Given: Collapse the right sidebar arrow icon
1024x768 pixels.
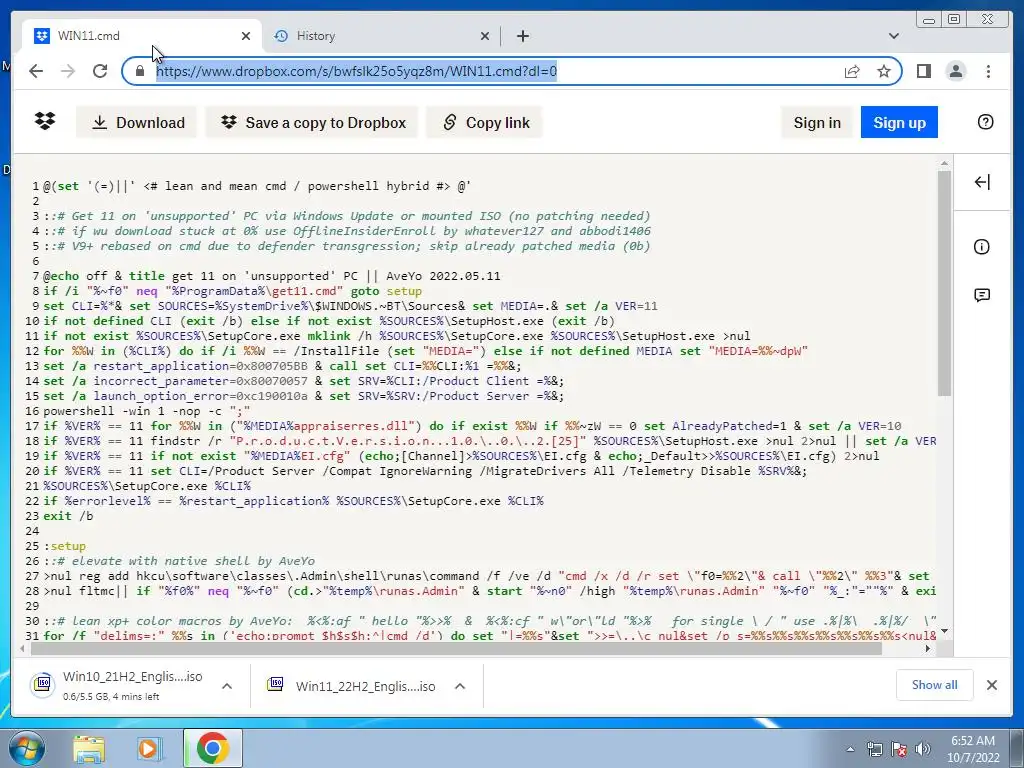Looking at the screenshot, I should coord(982,182).
